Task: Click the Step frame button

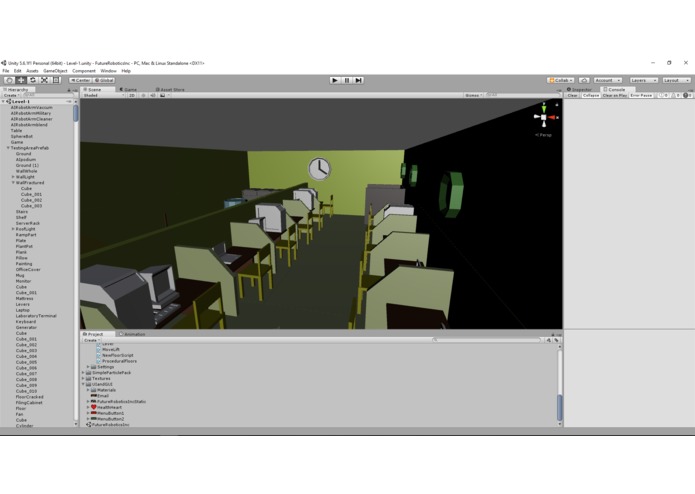Action: (x=359, y=80)
